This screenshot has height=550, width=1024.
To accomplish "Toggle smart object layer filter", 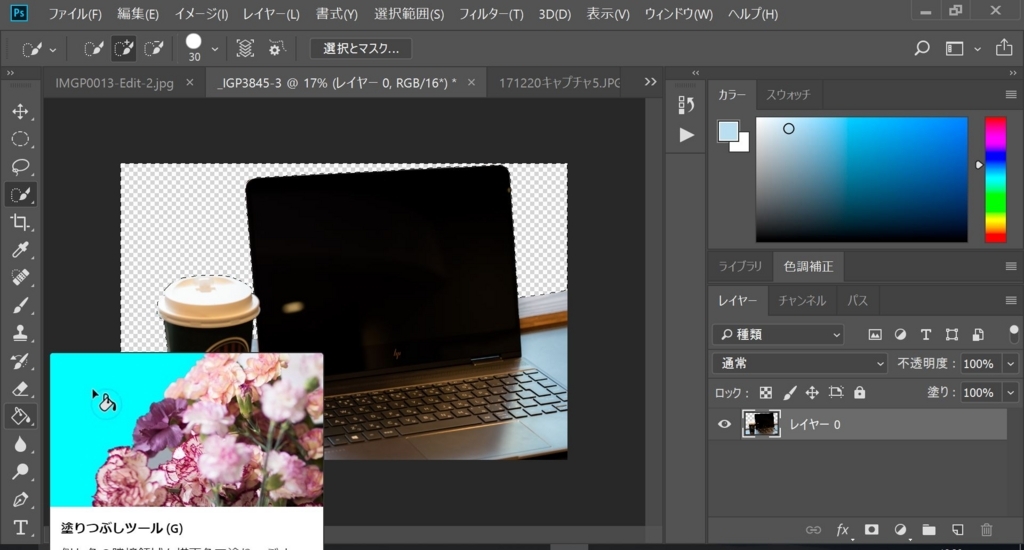I will [x=978, y=334].
